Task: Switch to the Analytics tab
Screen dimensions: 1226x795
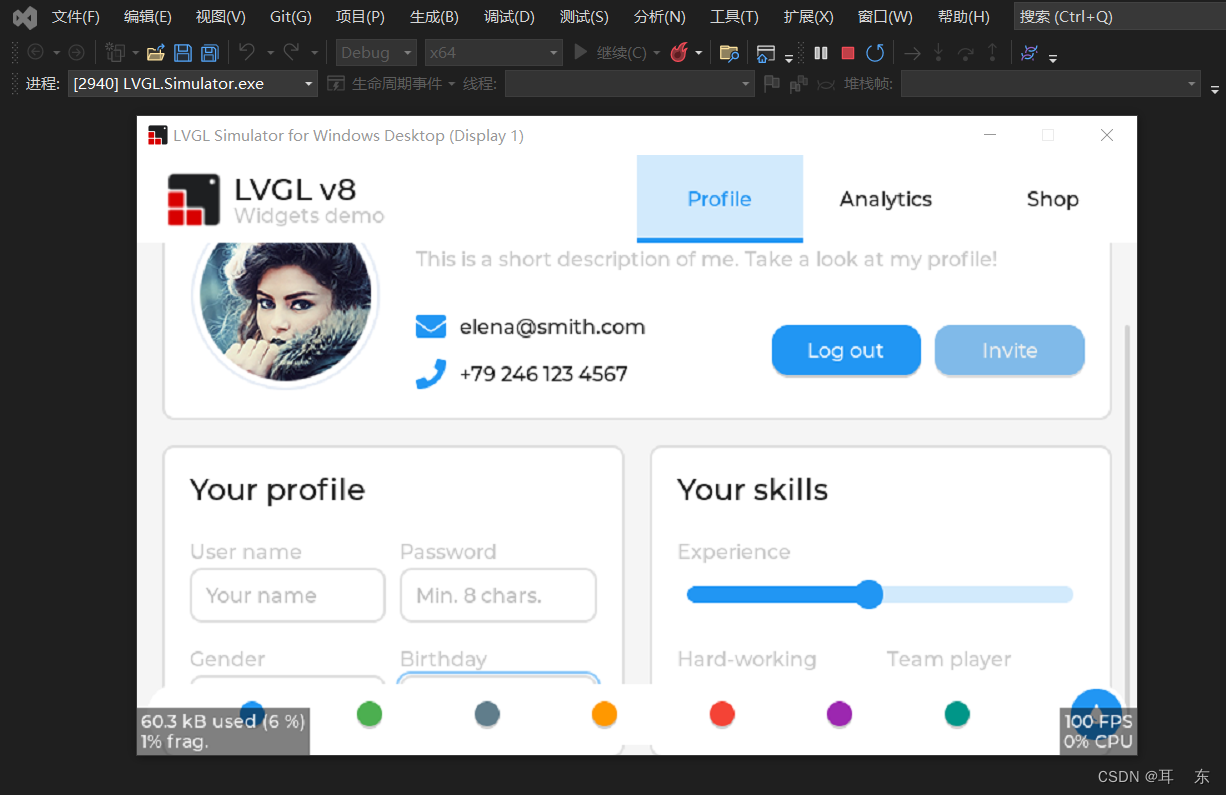Action: coord(885,199)
